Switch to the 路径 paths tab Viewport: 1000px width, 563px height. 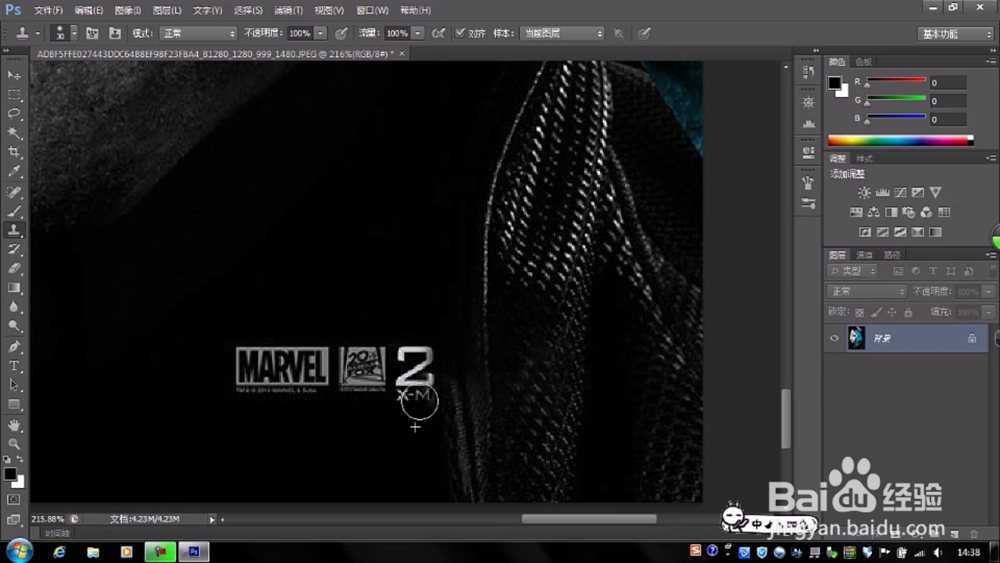pyautogui.click(x=892, y=255)
